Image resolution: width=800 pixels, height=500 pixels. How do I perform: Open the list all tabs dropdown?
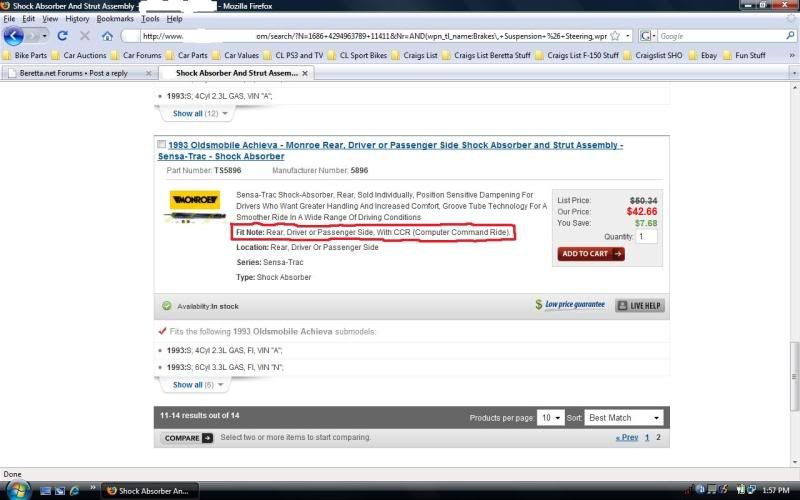coord(793,73)
